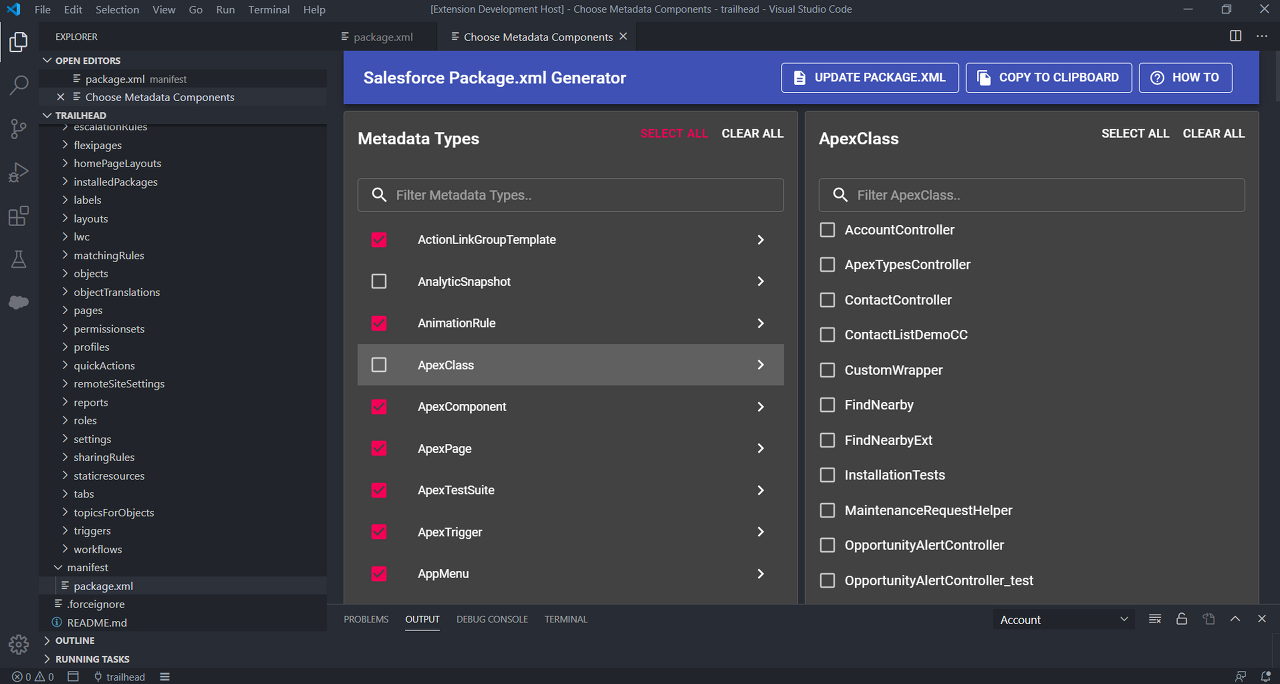
Task: Open the Extensions view icon
Action: [x=18, y=216]
